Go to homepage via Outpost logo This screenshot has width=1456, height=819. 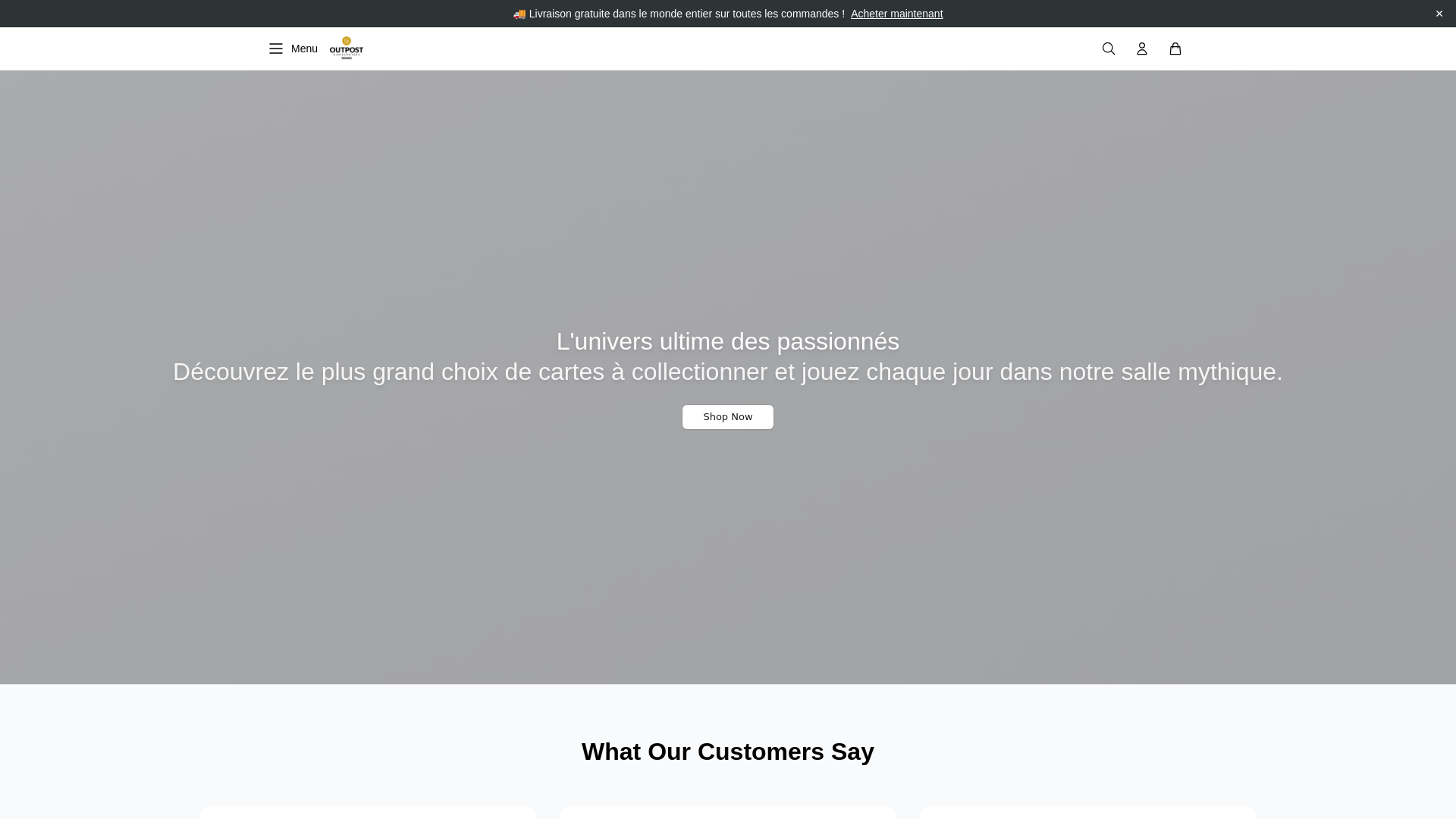pyautogui.click(x=347, y=49)
